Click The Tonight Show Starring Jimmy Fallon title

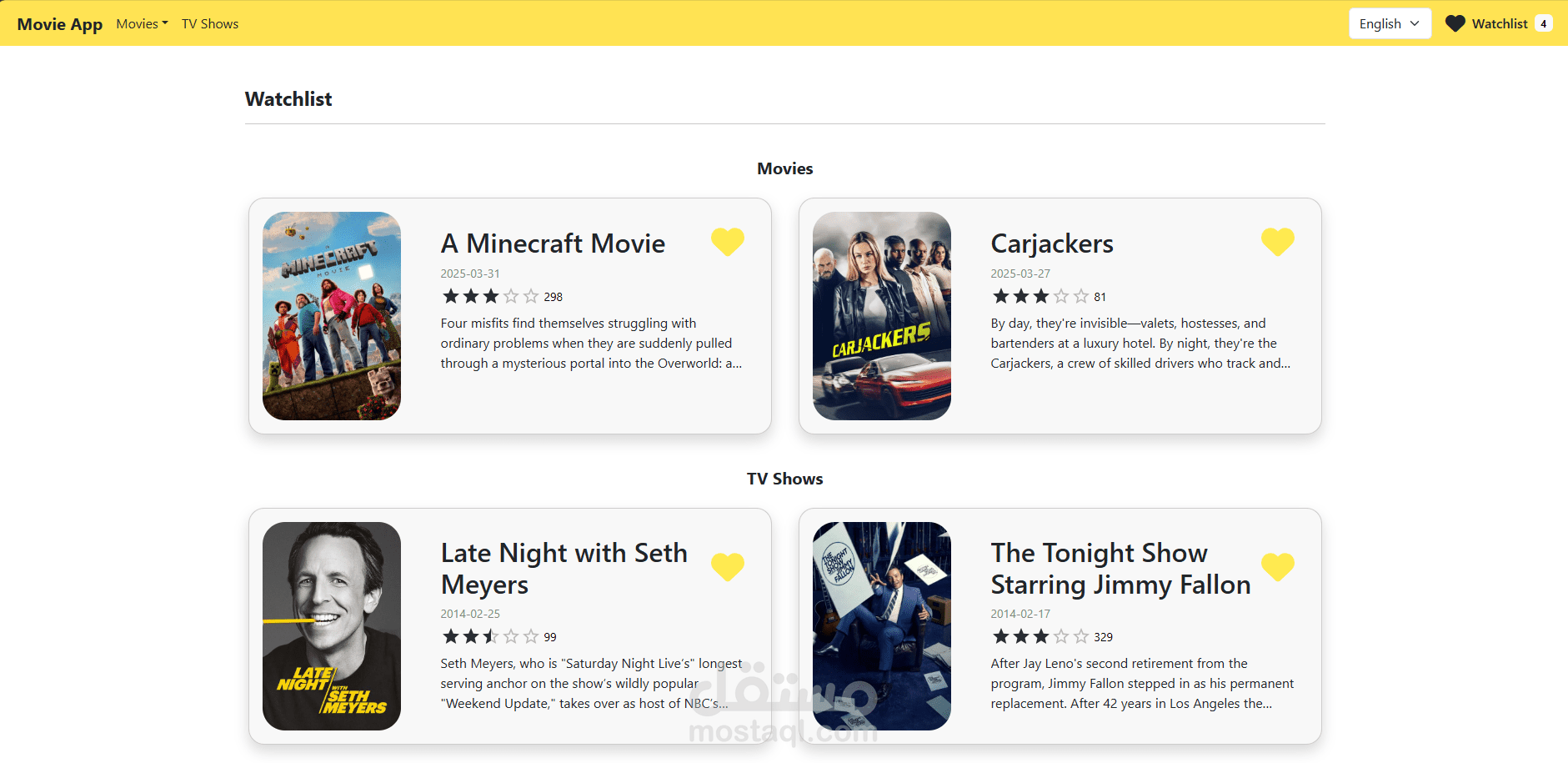pos(1120,568)
